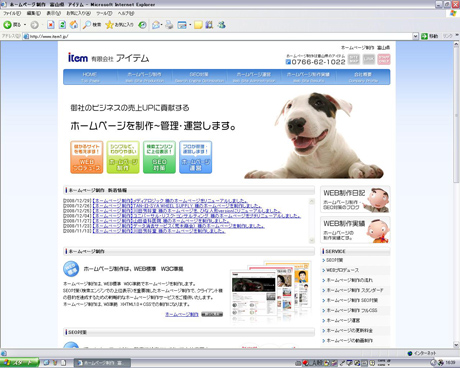Click the Research book icon in toolbar
Viewport: 460px width, 368px height.
pyautogui.click(x=209, y=25)
